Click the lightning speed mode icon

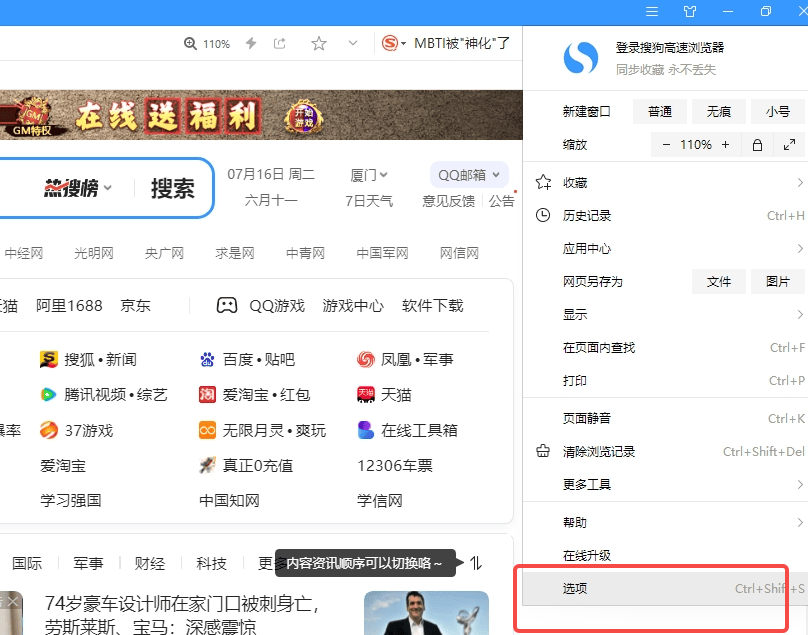[x=251, y=43]
